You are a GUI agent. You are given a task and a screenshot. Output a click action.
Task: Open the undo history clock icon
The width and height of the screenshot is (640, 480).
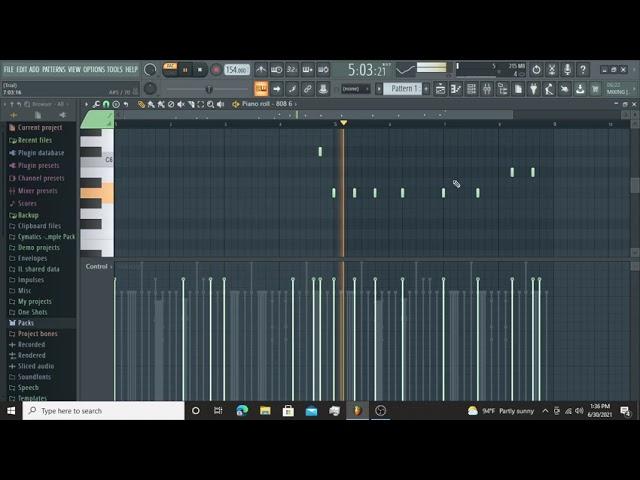(x=536, y=70)
